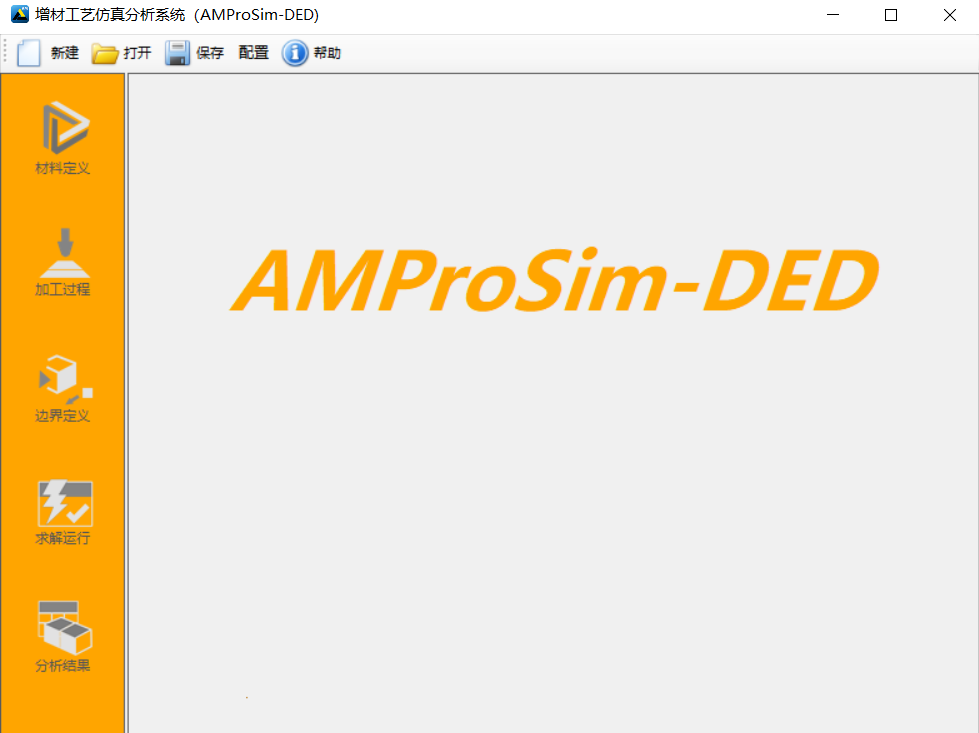Open the 分析结果 boxes icon

64,627
